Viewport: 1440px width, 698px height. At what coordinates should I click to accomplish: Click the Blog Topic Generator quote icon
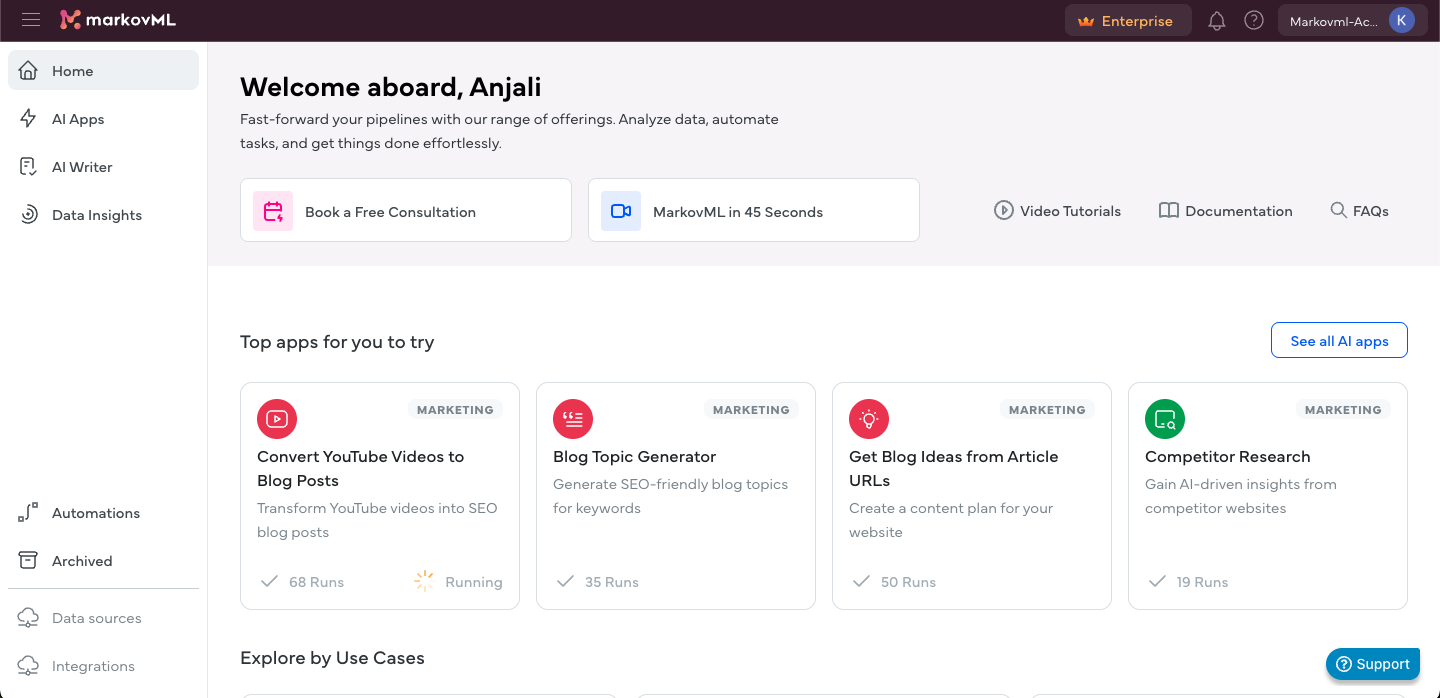[573, 419]
